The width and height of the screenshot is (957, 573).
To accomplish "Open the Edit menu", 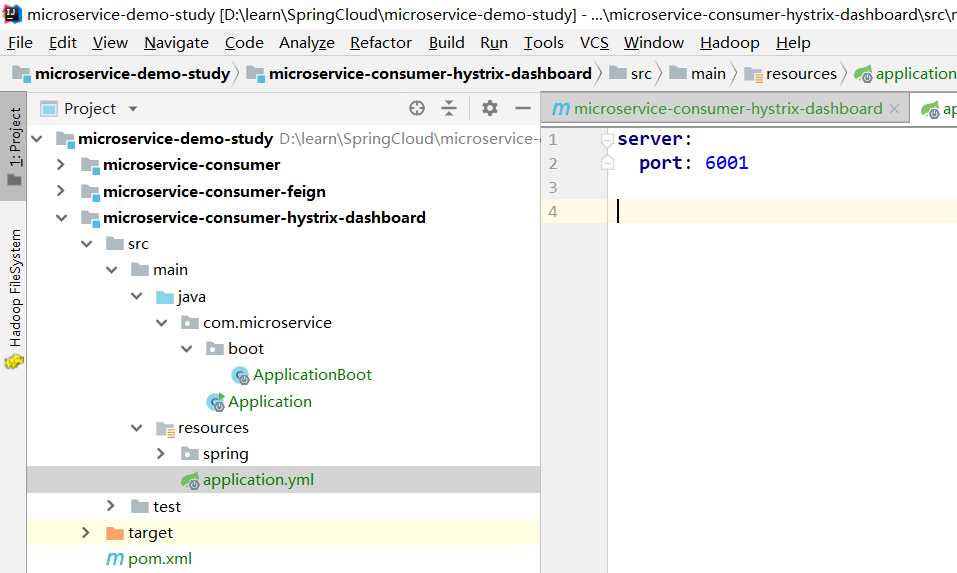I will click(x=63, y=43).
